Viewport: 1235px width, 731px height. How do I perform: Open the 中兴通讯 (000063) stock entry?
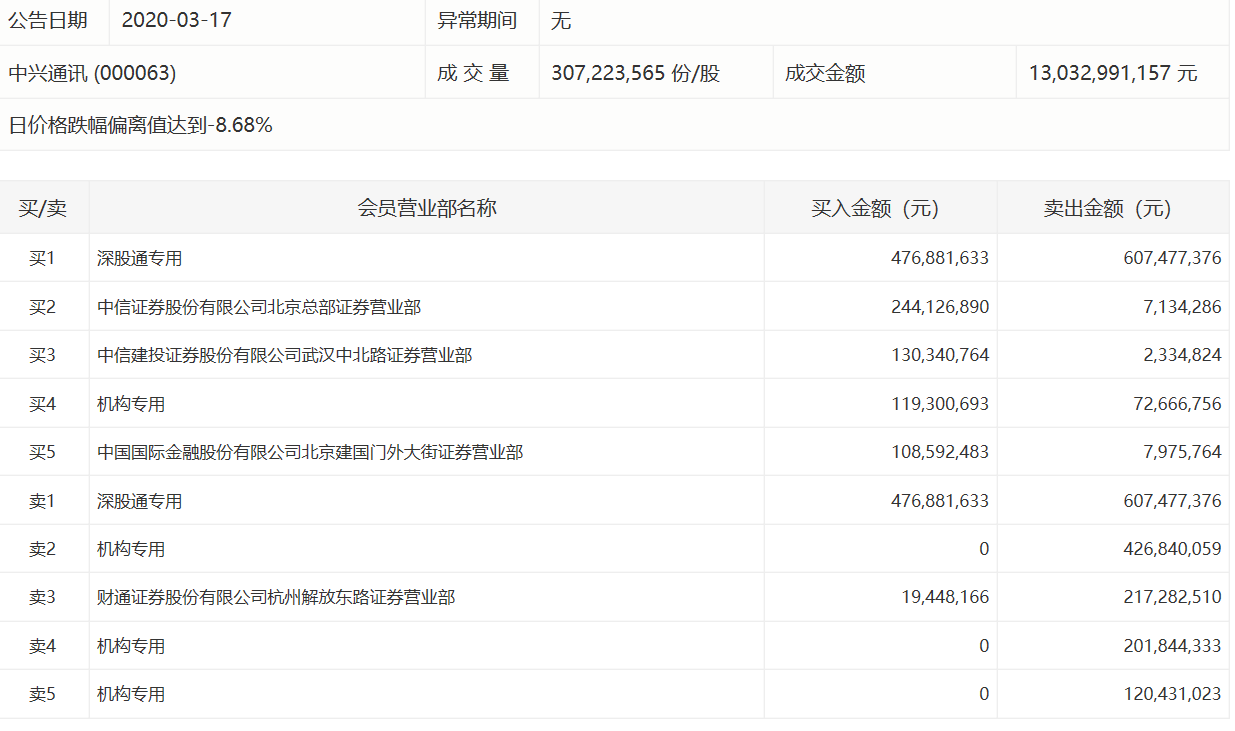(92, 73)
